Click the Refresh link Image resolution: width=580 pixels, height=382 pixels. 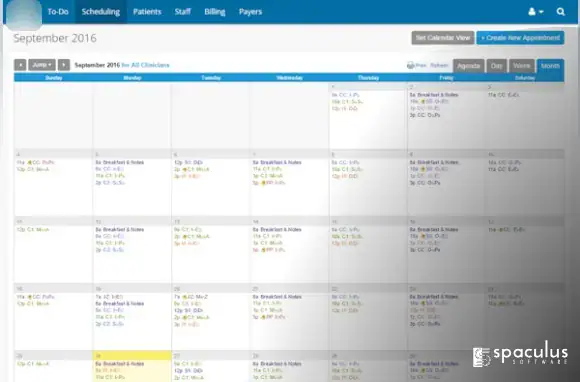pyautogui.click(x=439, y=65)
